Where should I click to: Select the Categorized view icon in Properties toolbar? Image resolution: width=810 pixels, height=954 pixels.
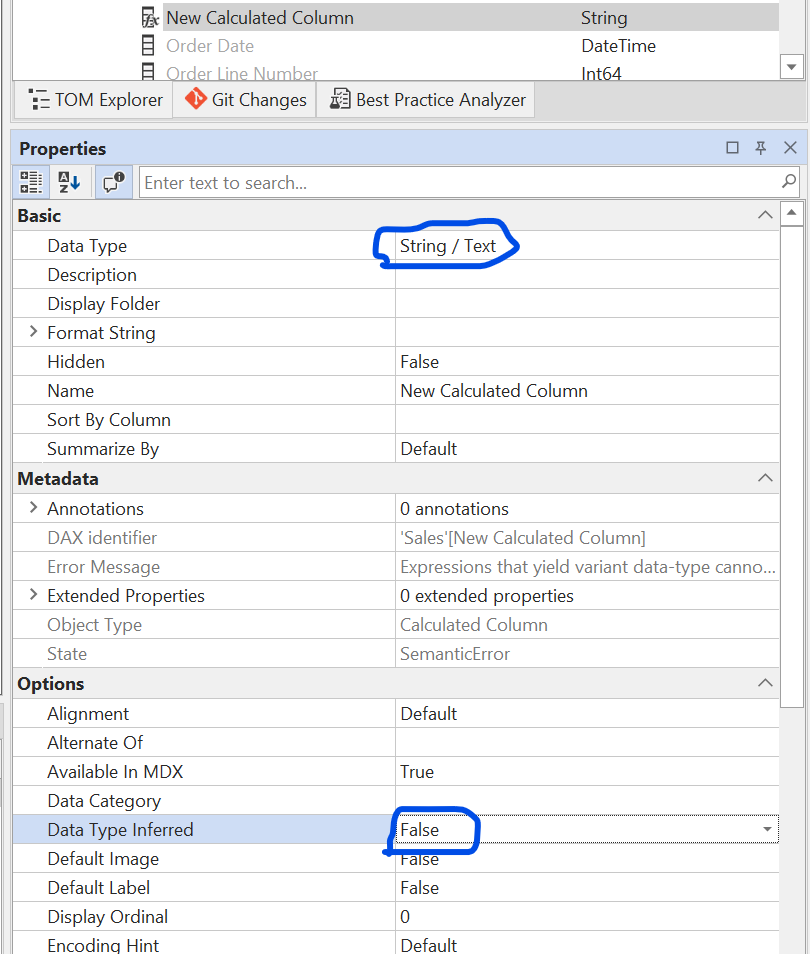pyautogui.click(x=30, y=181)
